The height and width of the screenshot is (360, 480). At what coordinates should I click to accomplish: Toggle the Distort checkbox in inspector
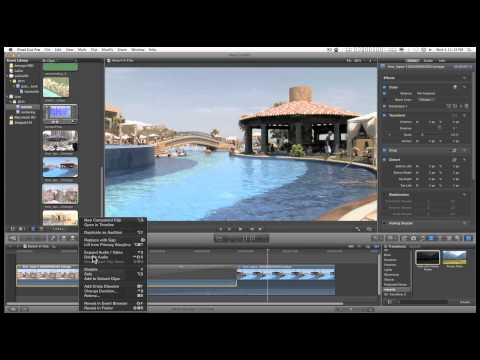coord(385,160)
